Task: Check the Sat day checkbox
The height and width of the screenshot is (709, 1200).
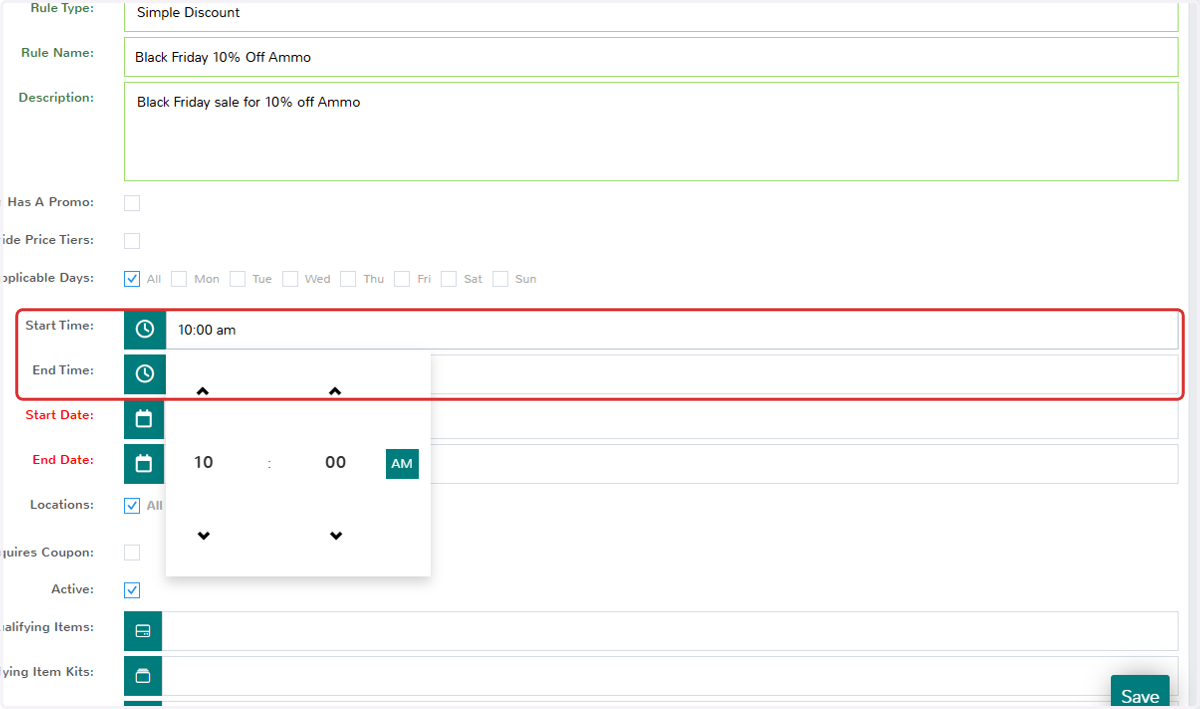Action: [x=449, y=279]
